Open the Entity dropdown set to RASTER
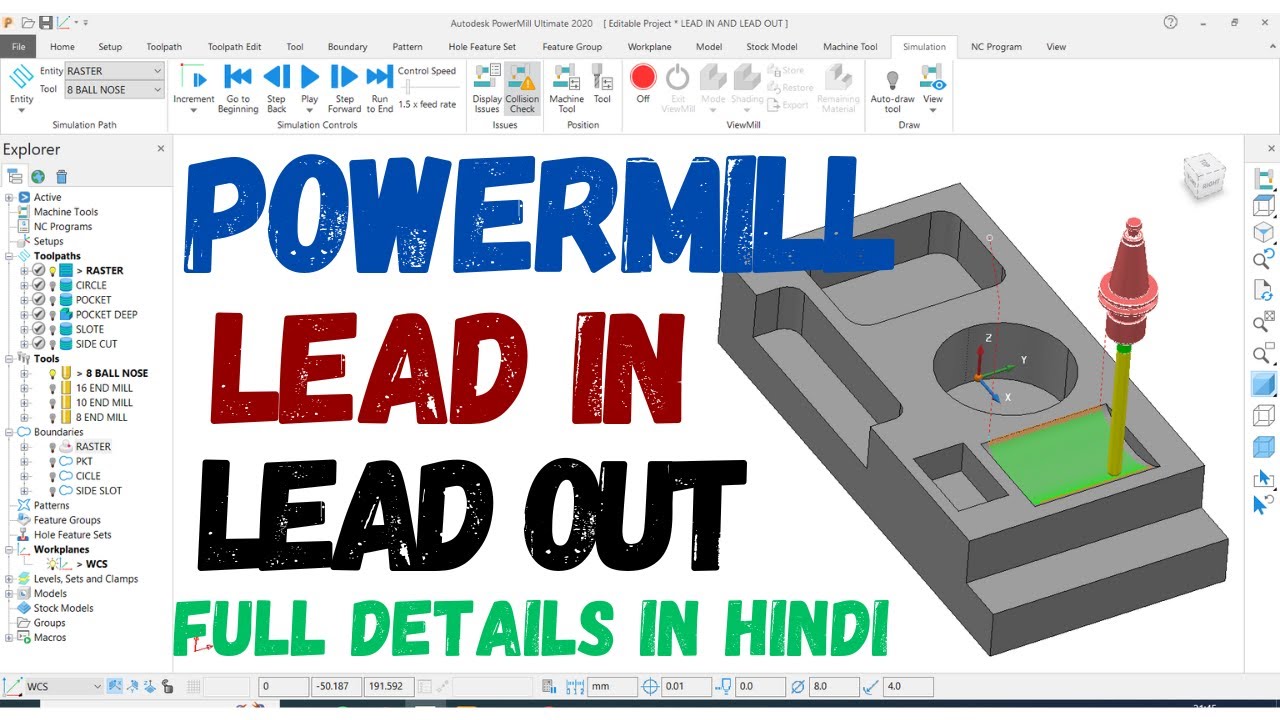This screenshot has width=1280, height=720. click(x=114, y=71)
